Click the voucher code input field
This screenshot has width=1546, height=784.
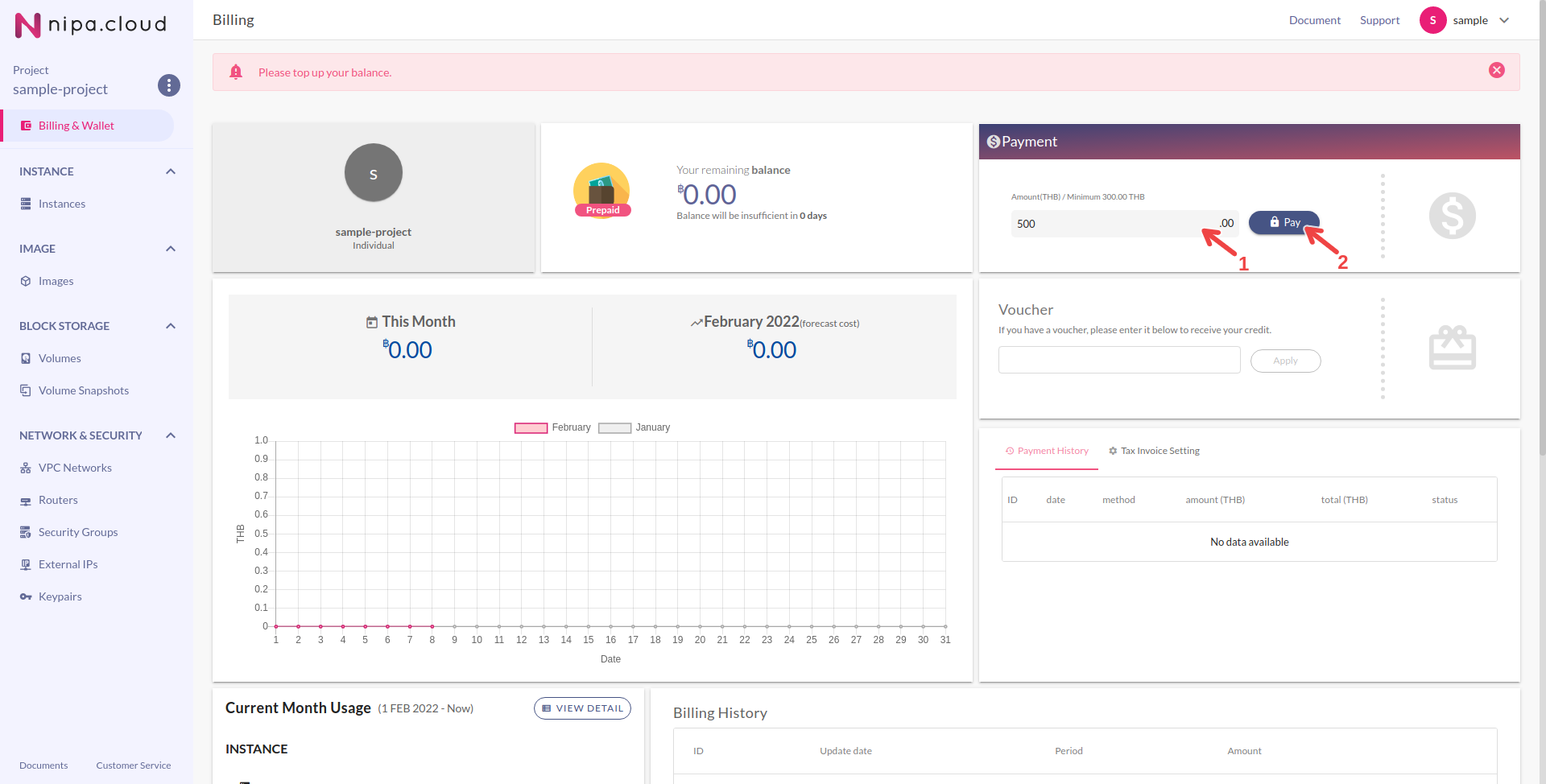coord(1118,360)
